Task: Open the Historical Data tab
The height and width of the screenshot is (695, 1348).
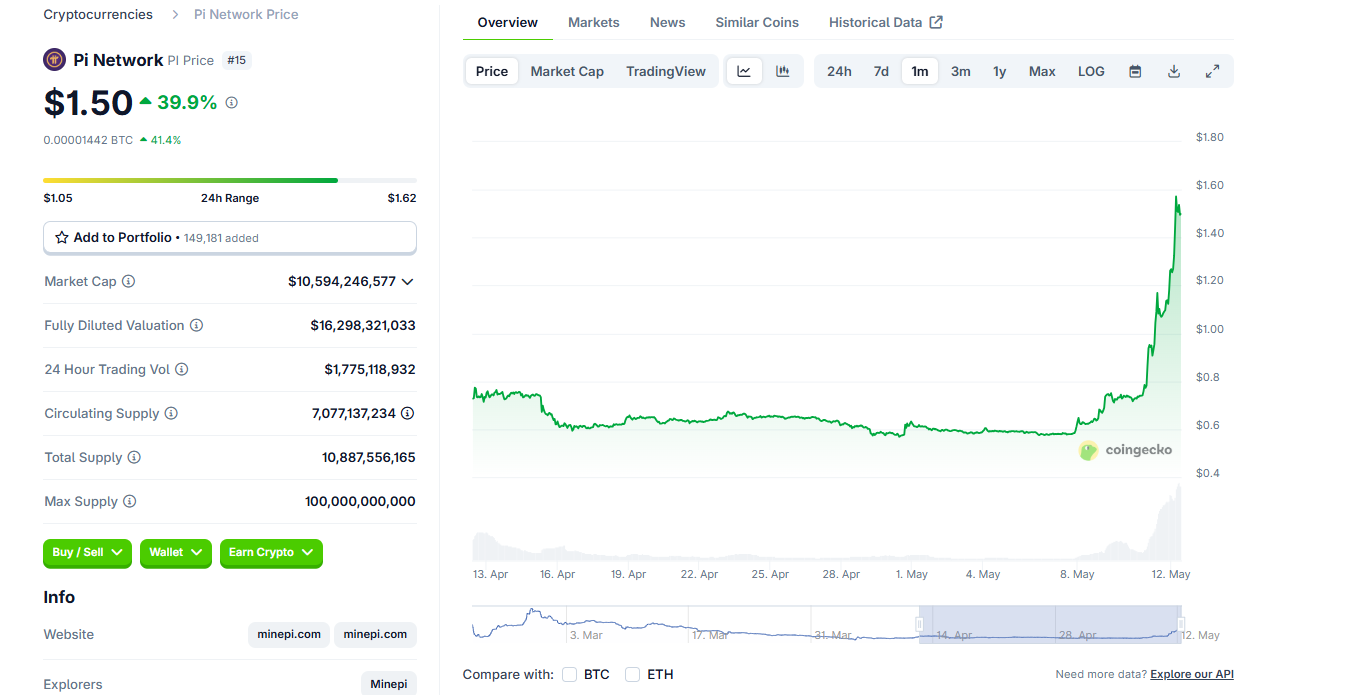Action: coord(886,22)
